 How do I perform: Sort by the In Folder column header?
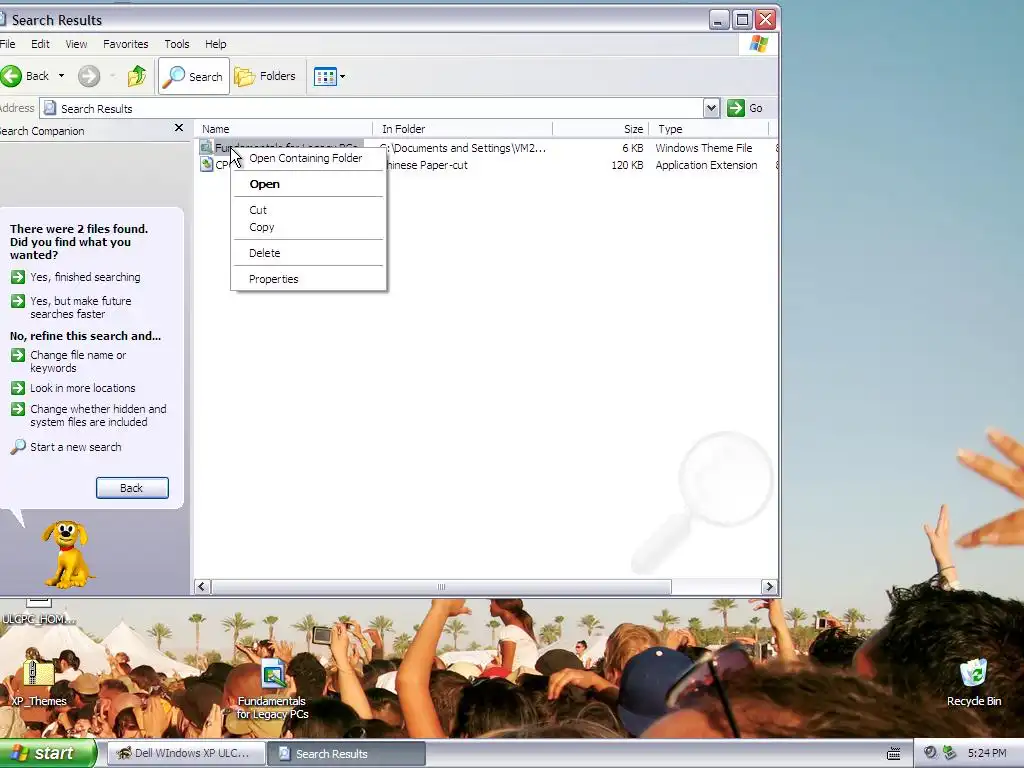coord(462,129)
